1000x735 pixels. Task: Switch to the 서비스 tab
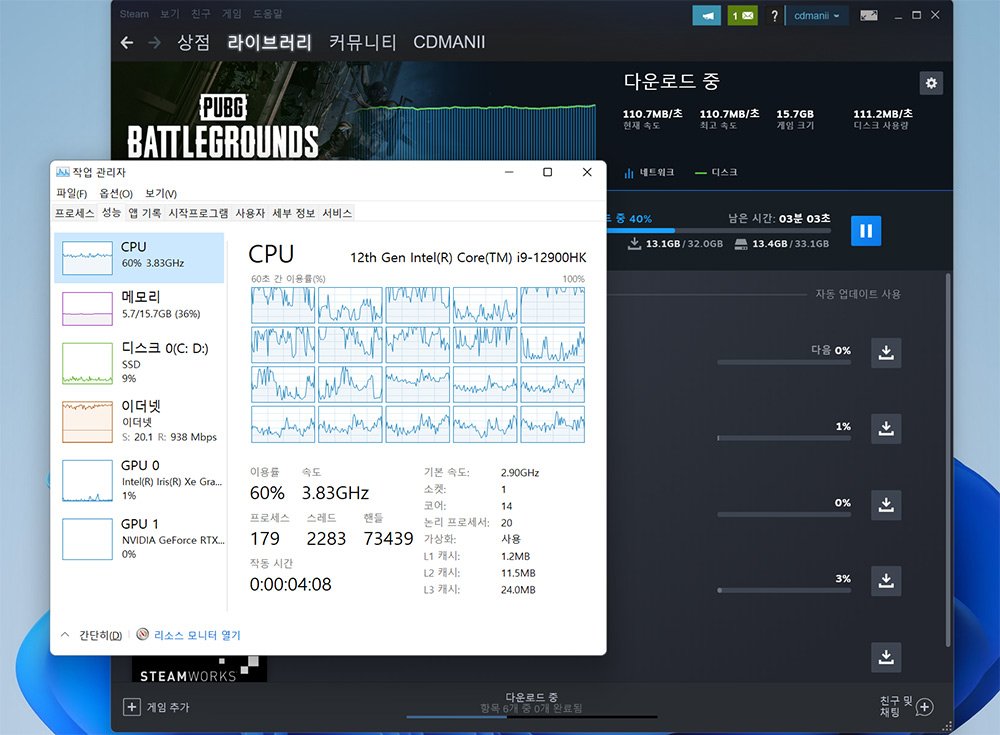pyautogui.click(x=337, y=213)
